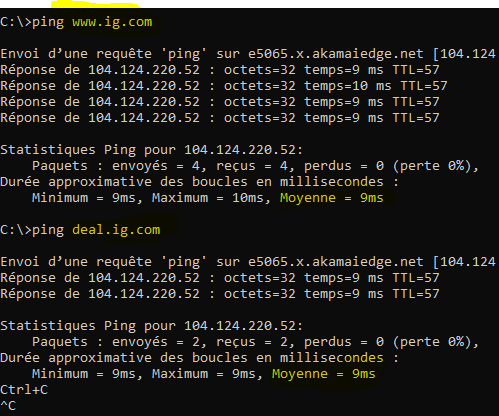The width and height of the screenshot is (499, 416).
Task: Click first 'Statistiques Ping pour 104.124.220.52' line
Action: [x=152, y=150]
